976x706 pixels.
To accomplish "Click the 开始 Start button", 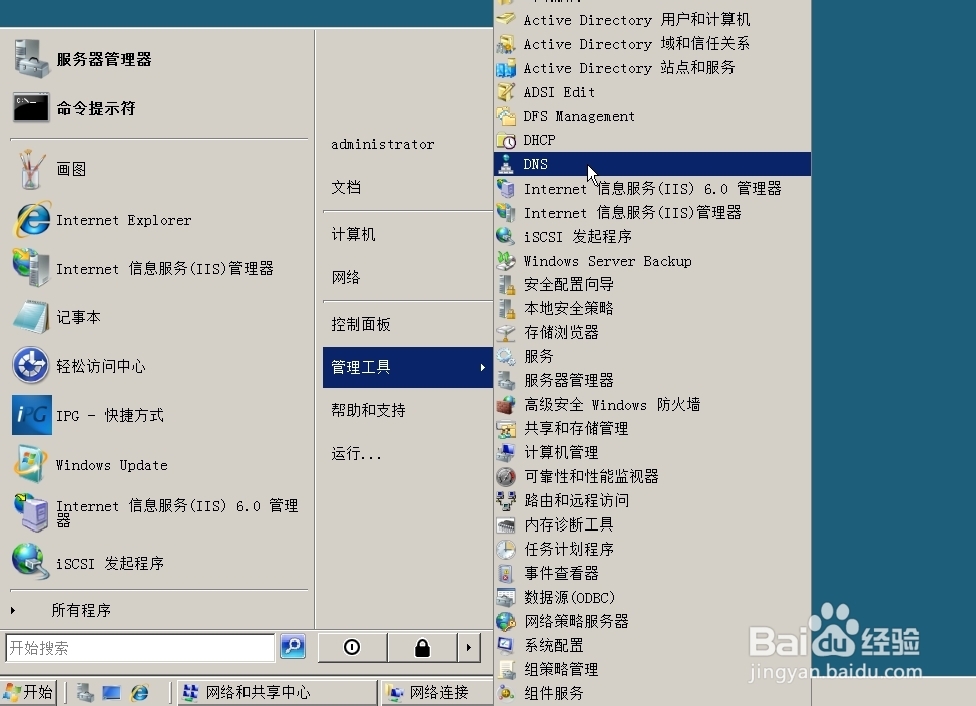I will pos(29,692).
